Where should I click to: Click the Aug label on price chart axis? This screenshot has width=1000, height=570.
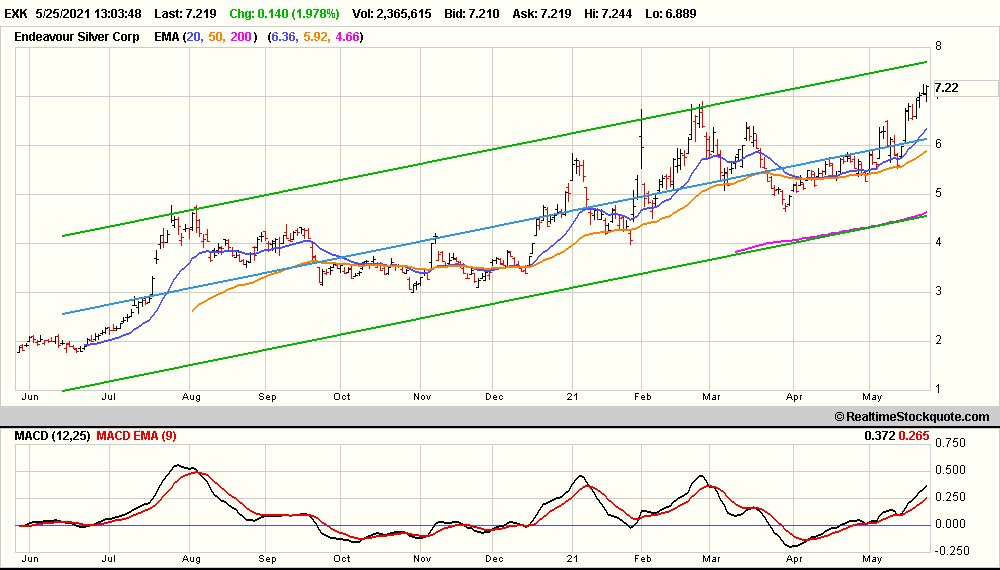[191, 397]
